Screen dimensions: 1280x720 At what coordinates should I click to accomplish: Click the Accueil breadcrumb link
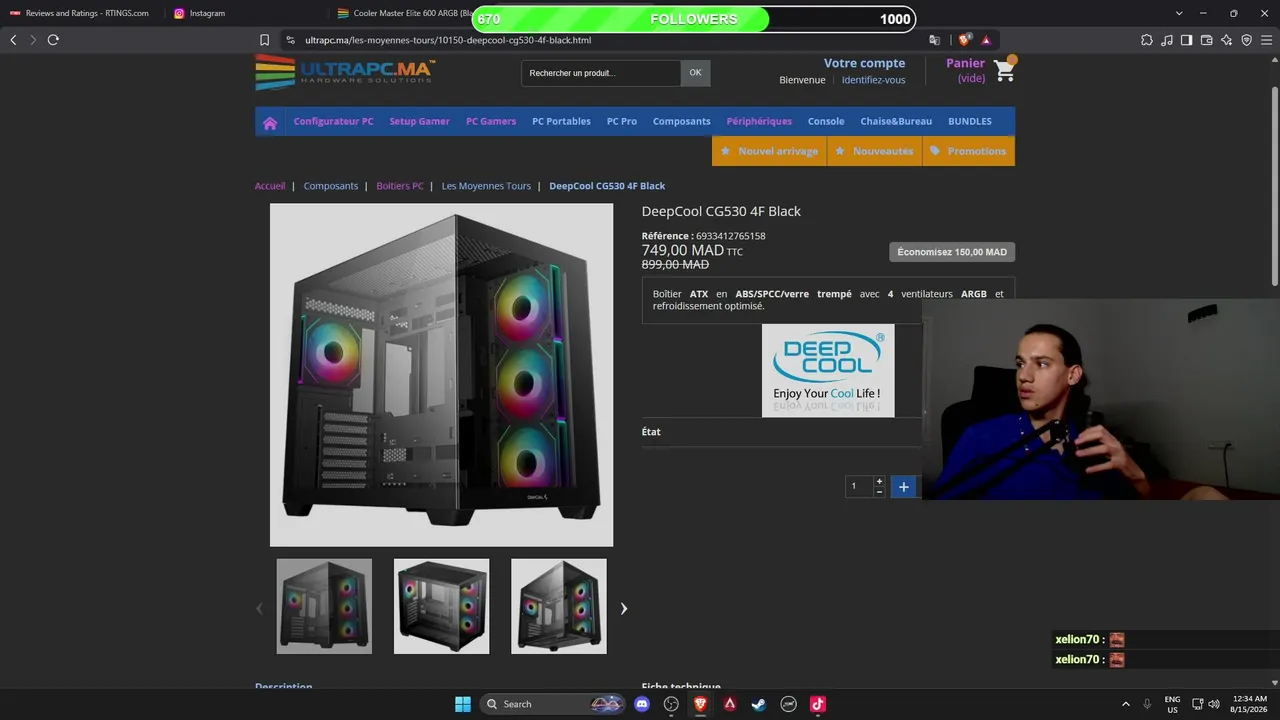click(x=270, y=186)
